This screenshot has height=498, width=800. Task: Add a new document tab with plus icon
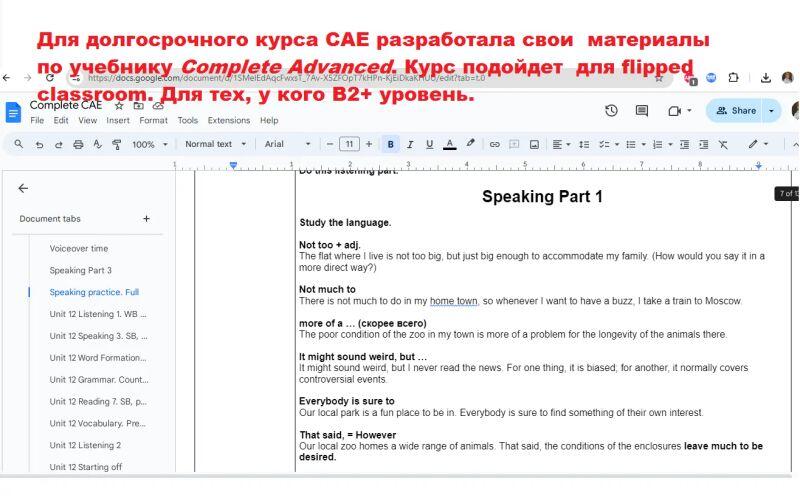pyautogui.click(x=146, y=219)
